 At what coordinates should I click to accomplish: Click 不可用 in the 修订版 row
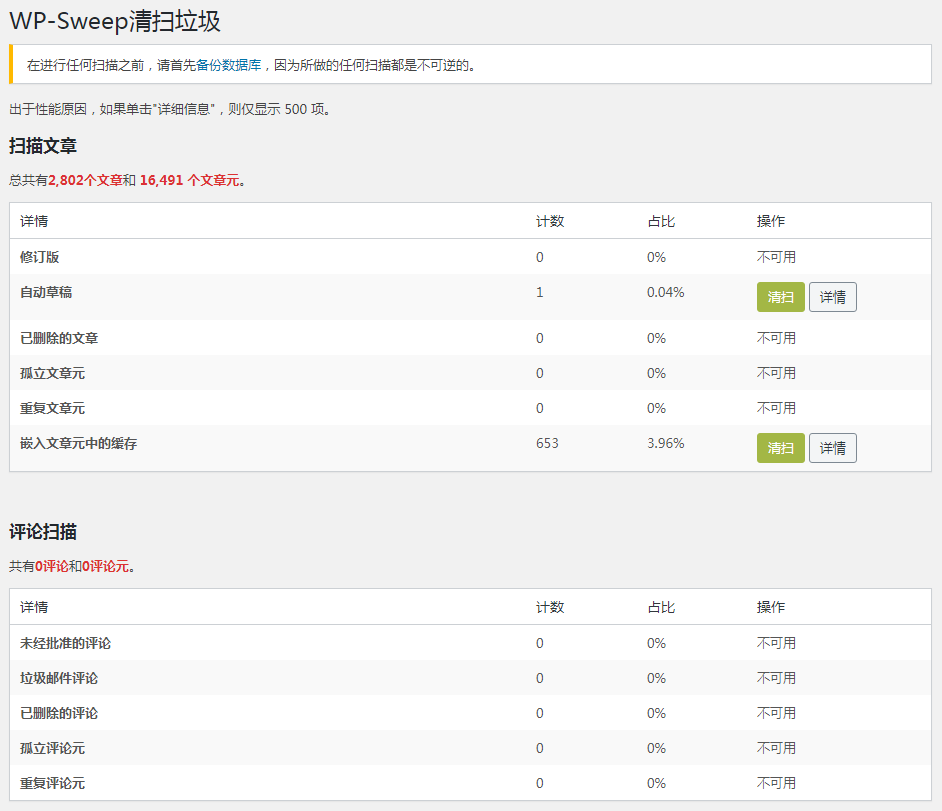[x=776, y=257]
